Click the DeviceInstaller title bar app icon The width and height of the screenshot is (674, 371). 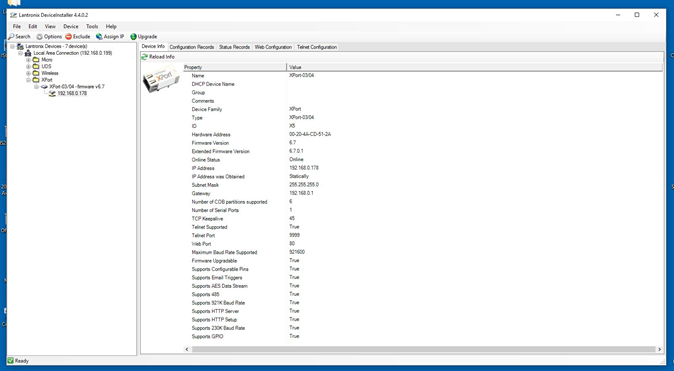[13, 15]
